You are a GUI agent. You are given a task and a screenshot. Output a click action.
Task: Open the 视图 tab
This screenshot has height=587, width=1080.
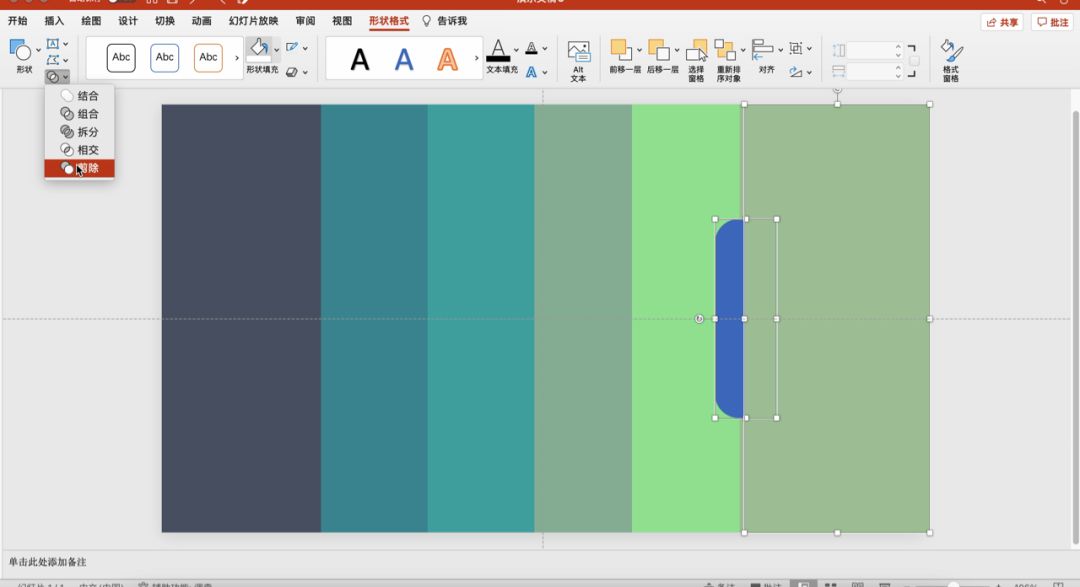click(x=342, y=21)
